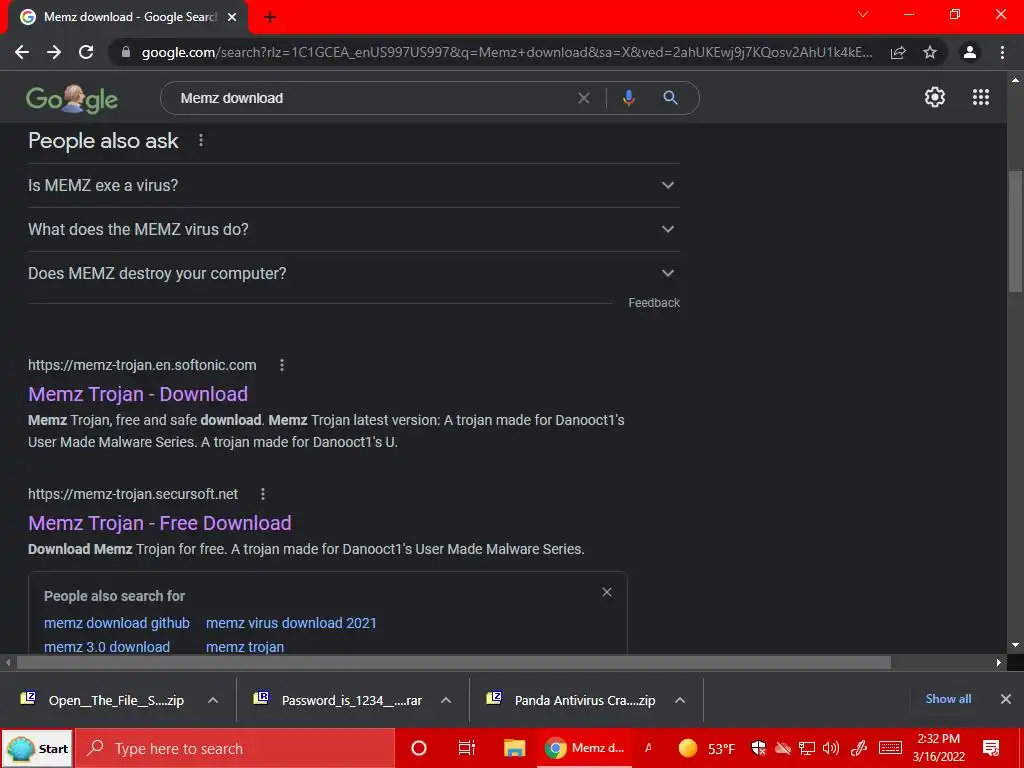Click the Feedback link
Image resolution: width=1024 pixels, height=768 pixels.
coord(654,303)
